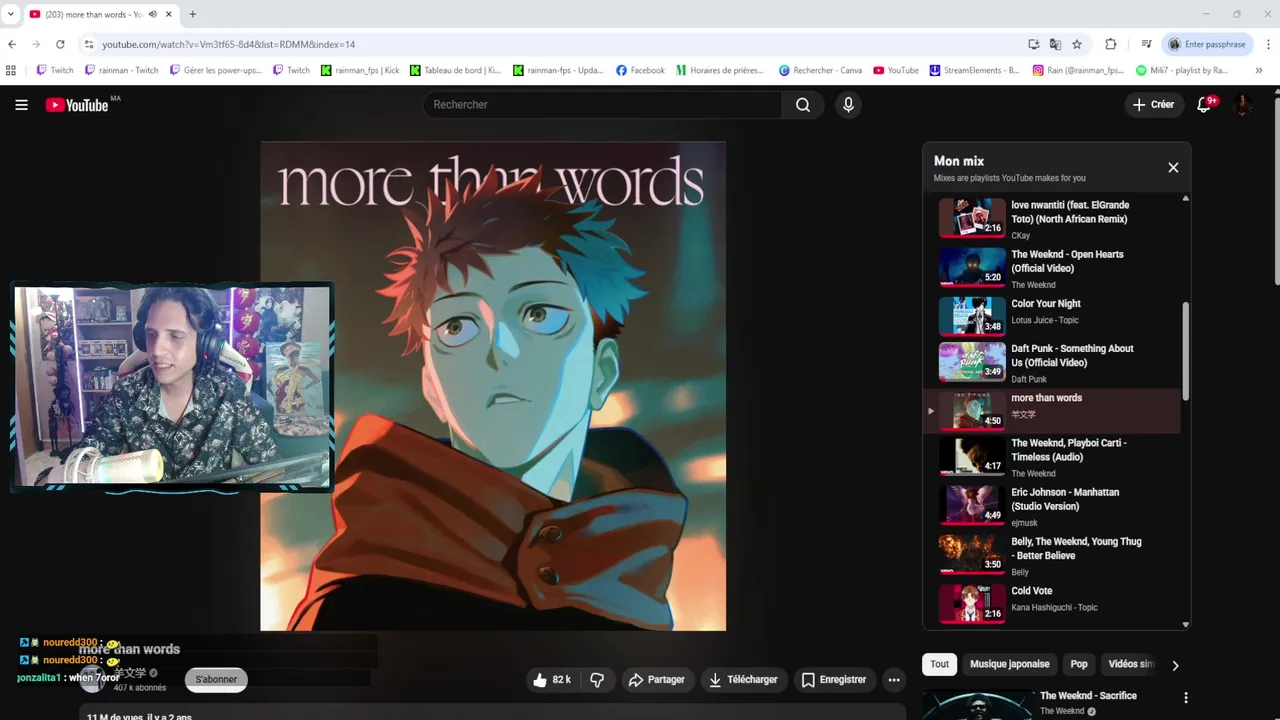Open the extensions puzzle icon

pyautogui.click(x=1111, y=44)
